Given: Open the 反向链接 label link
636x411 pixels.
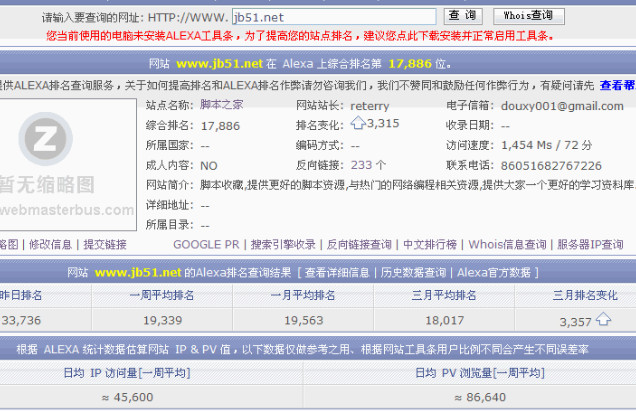Looking at the screenshot, I should point(320,165).
